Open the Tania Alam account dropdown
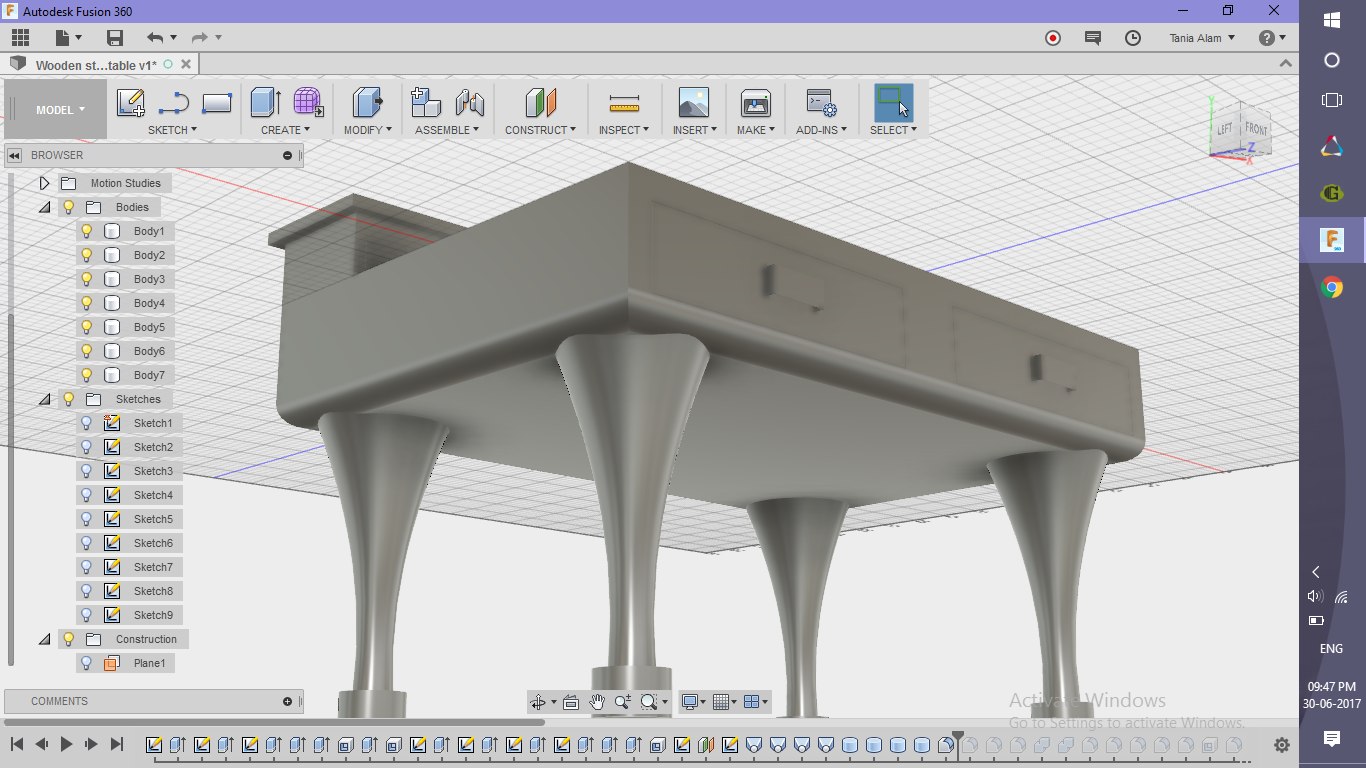Viewport: 1366px width, 768px height. (1202, 38)
